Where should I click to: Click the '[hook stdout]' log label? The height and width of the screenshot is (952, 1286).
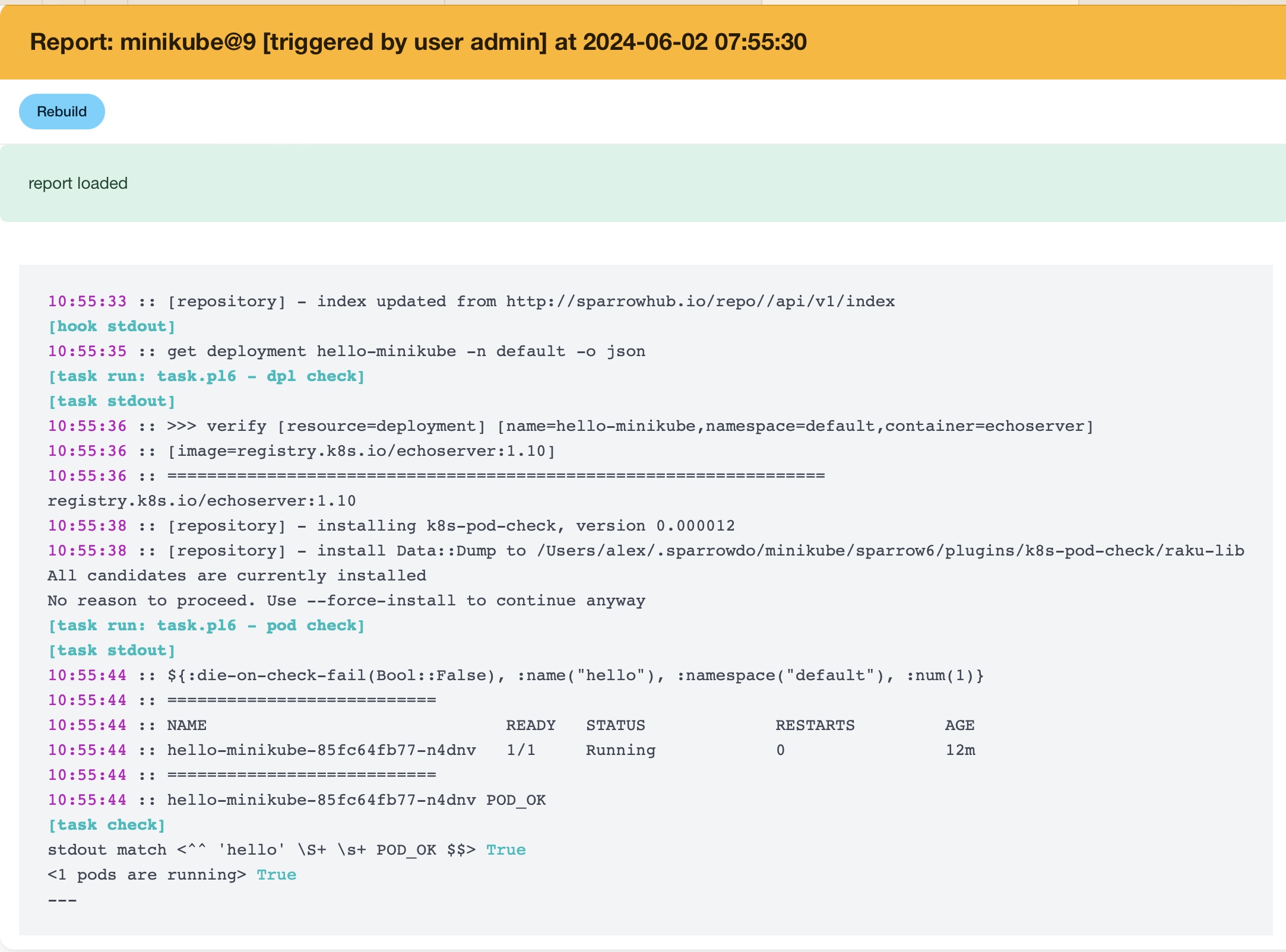point(112,326)
